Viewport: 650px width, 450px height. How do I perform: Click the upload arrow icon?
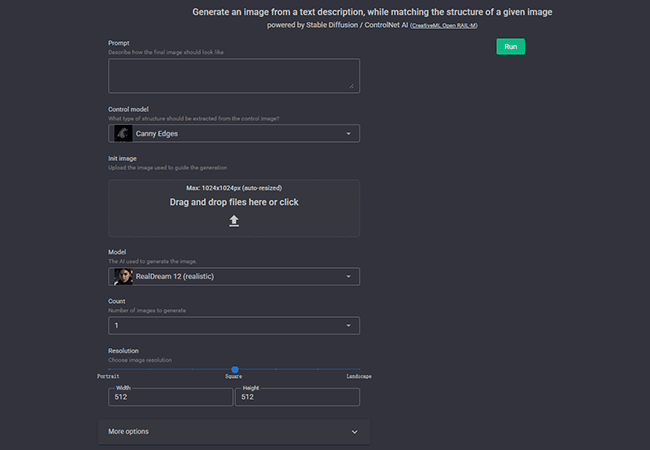pos(234,221)
